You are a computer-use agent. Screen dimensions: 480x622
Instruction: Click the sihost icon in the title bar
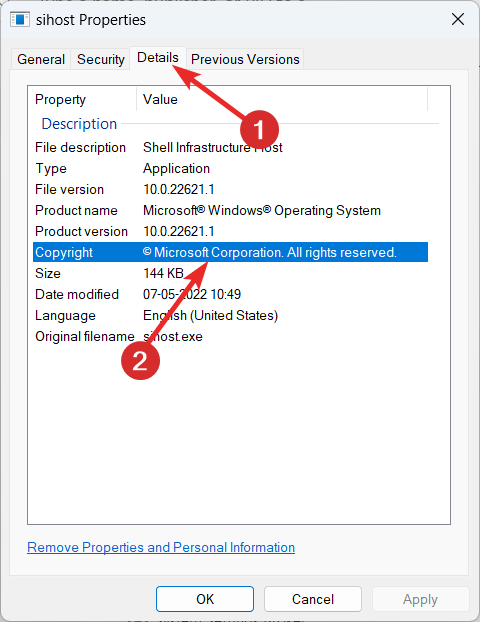coord(20,19)
